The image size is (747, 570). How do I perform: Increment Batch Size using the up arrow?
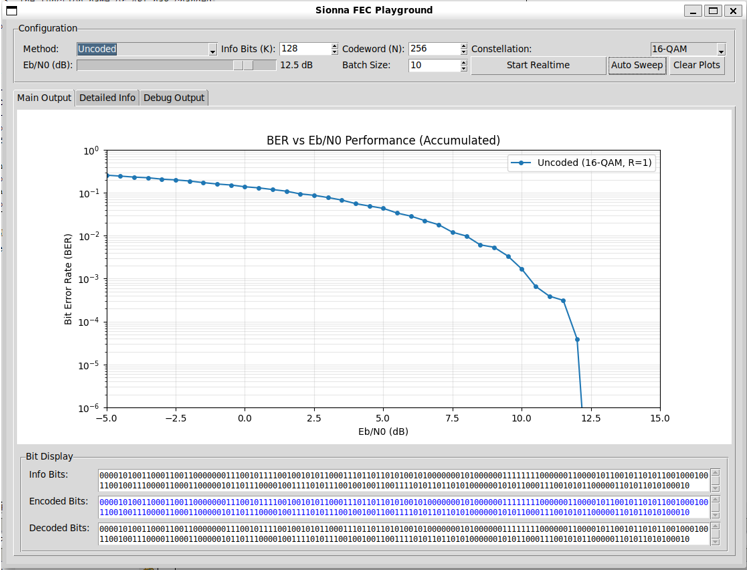pyautogui.click(x=463, y=62)
